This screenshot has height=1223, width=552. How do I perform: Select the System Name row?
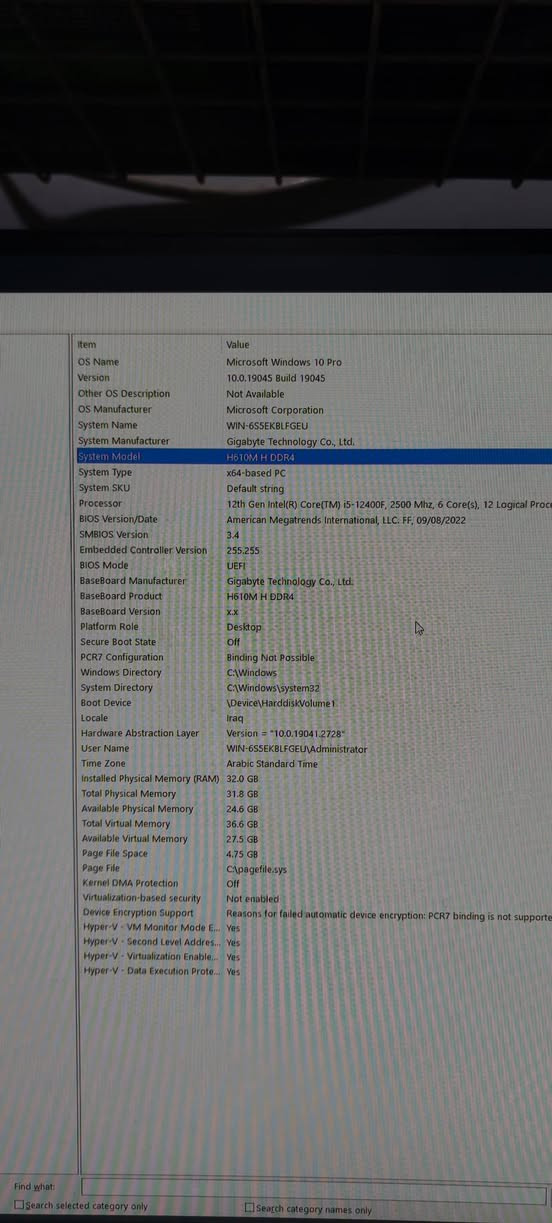(x=313, y=425)
